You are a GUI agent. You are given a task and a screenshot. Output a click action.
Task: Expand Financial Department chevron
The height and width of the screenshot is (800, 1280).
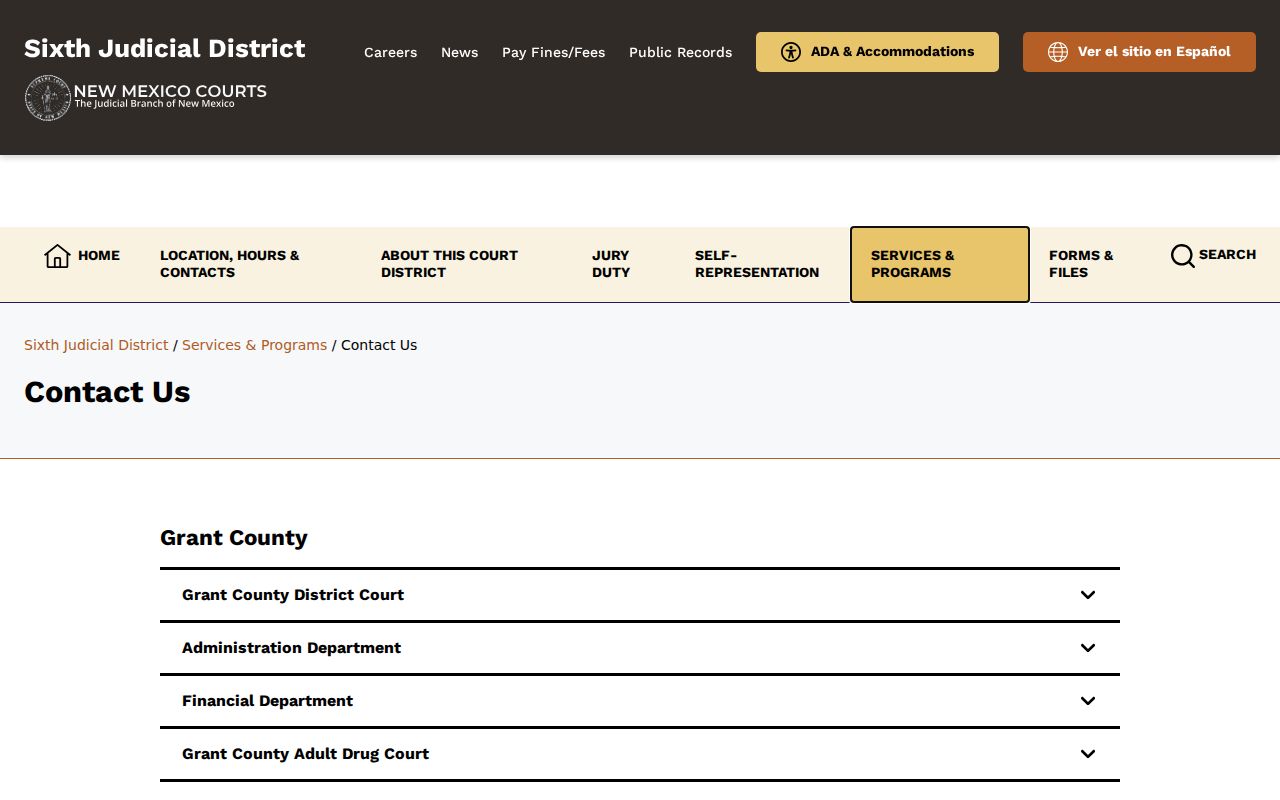pyautogui.click(x=1088, y=701)
